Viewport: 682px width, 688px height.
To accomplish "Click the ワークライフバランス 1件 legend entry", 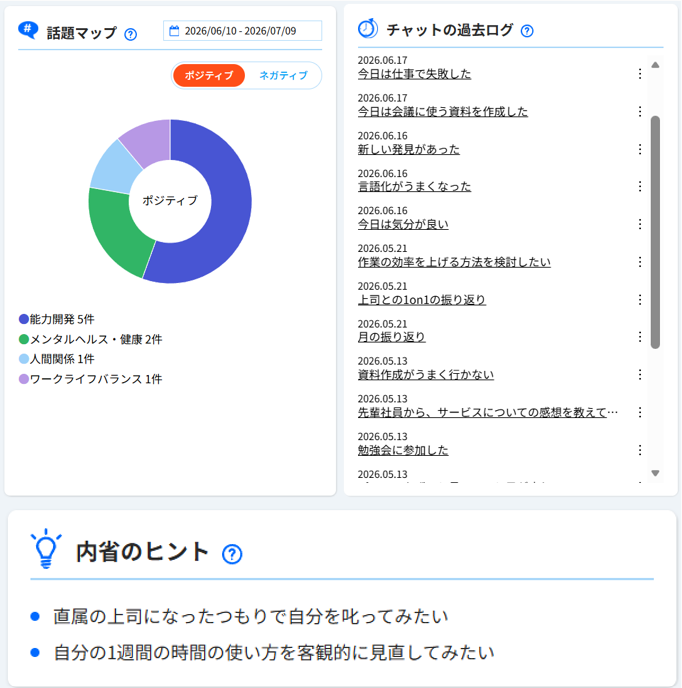I will click(90, 379).
